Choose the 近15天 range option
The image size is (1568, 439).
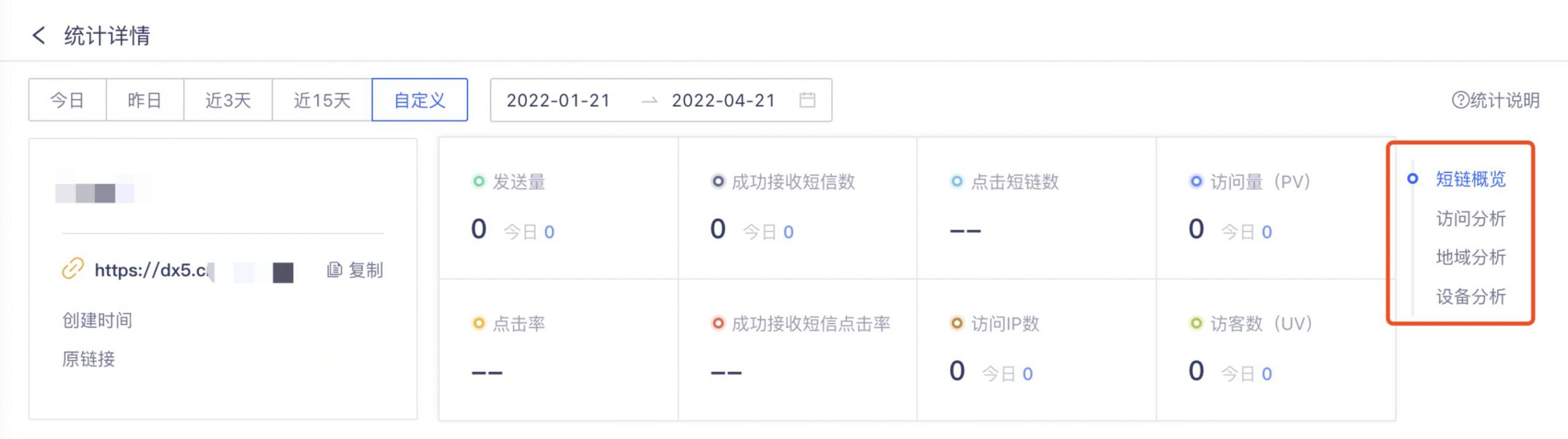pos(322,100)
